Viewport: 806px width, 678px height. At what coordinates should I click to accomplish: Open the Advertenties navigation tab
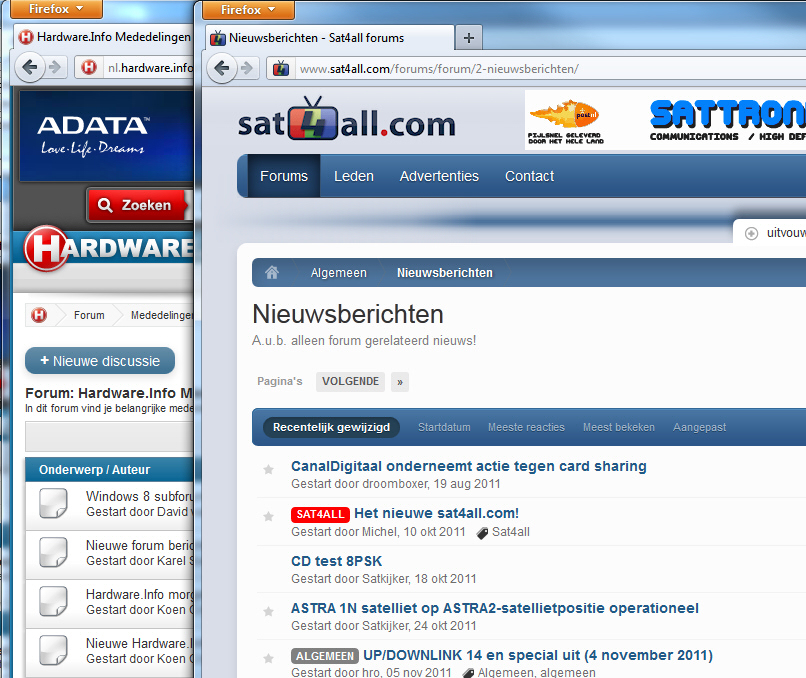(x=439, y=176)
